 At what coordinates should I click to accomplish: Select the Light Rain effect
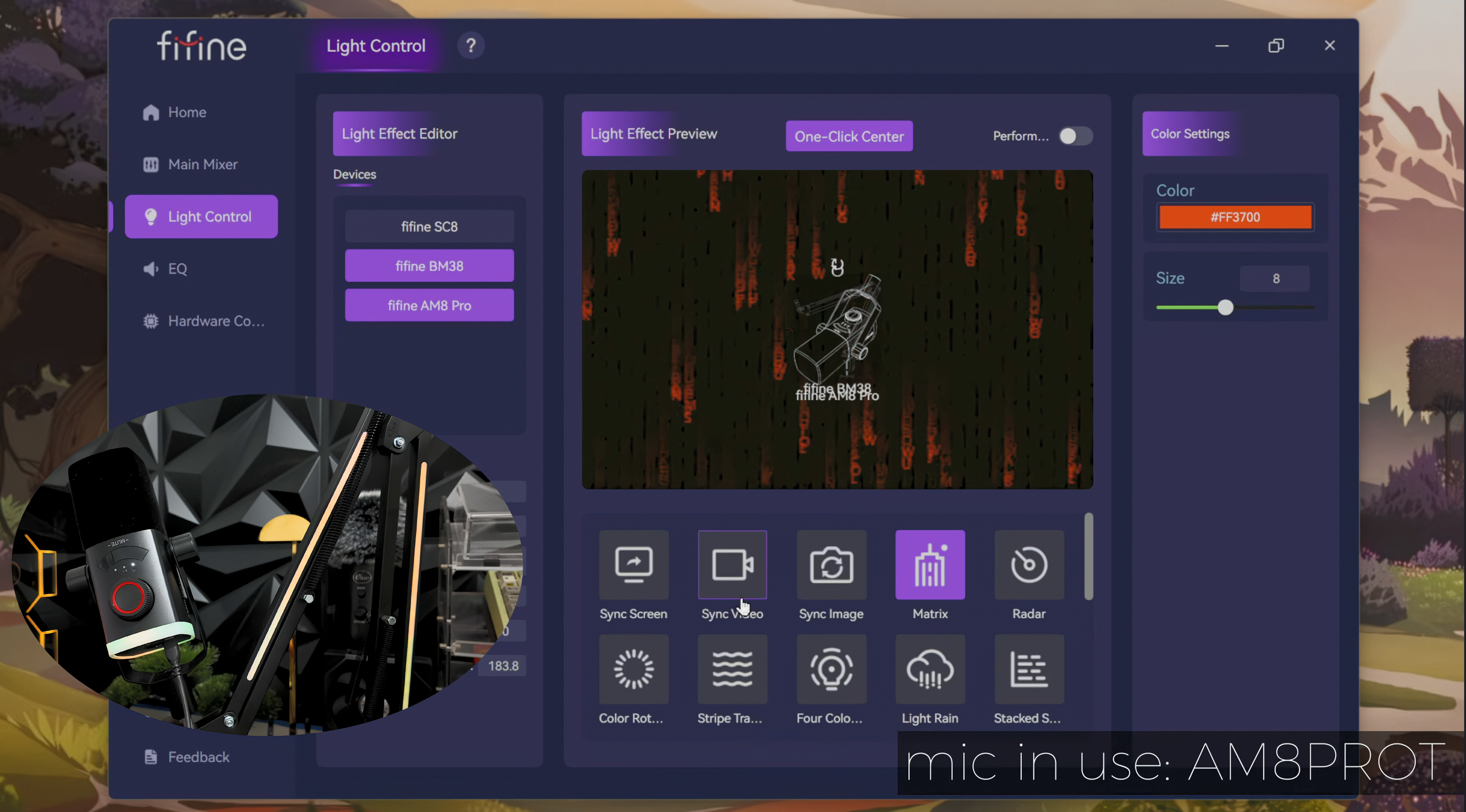coord(930,668)
